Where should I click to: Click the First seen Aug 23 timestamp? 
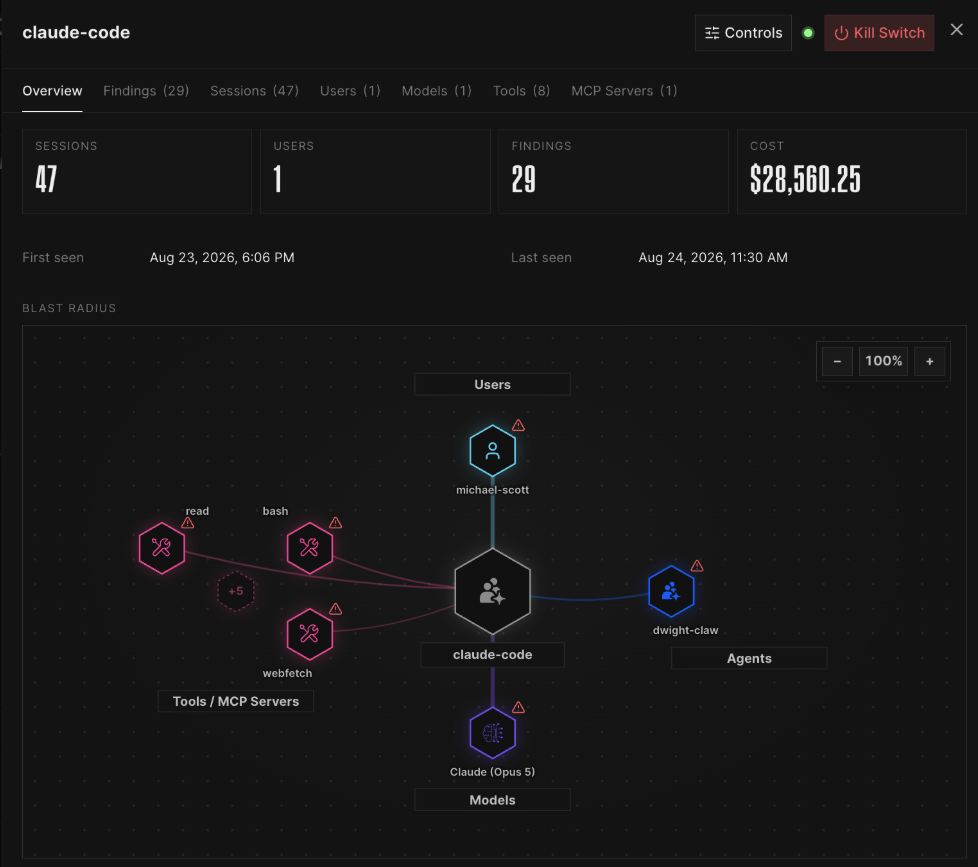[x=222, y=258]
